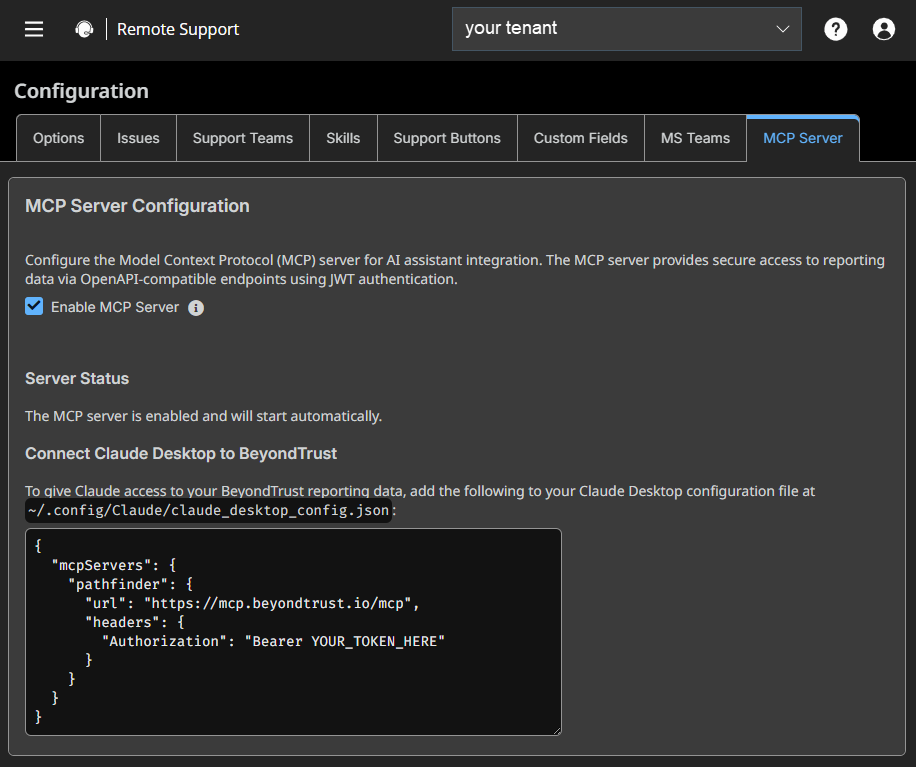This screenshot has width=916, height=767.
Task: Click the Remote Support headset logo
Action: click(x=84, y=29)
